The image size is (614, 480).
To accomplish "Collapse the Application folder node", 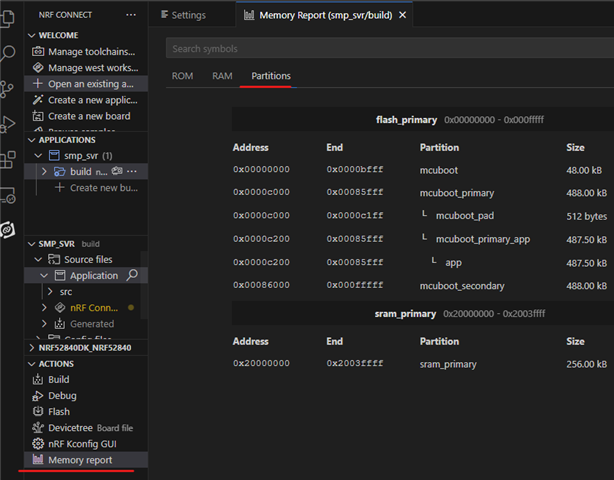I will click(44, 276).
